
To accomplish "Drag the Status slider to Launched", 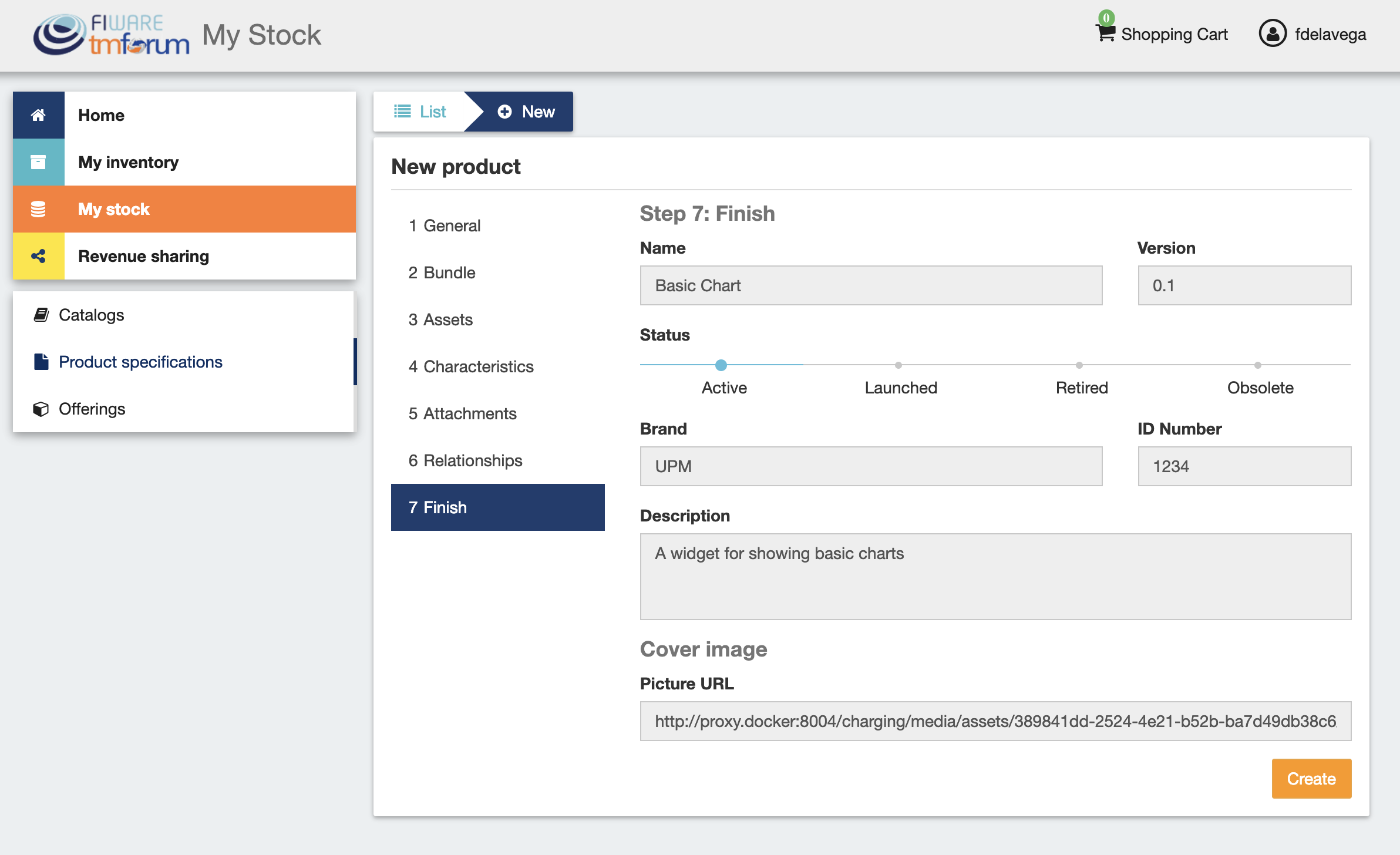I will 900,363.
